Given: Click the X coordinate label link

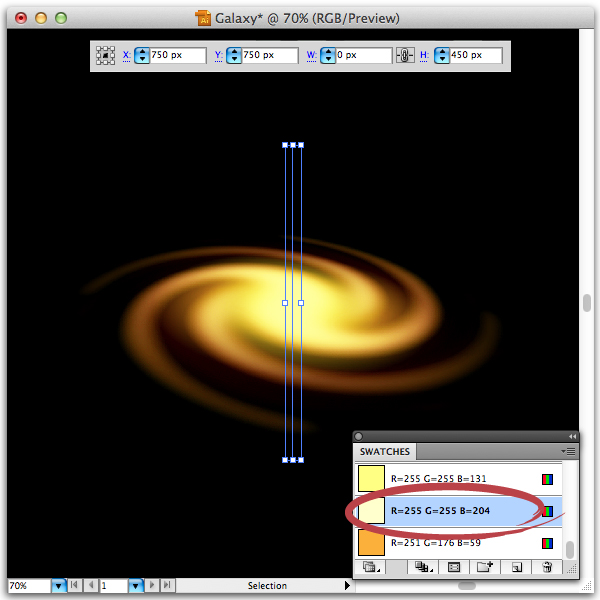Looking at the screenshot, I should [126, 56].
